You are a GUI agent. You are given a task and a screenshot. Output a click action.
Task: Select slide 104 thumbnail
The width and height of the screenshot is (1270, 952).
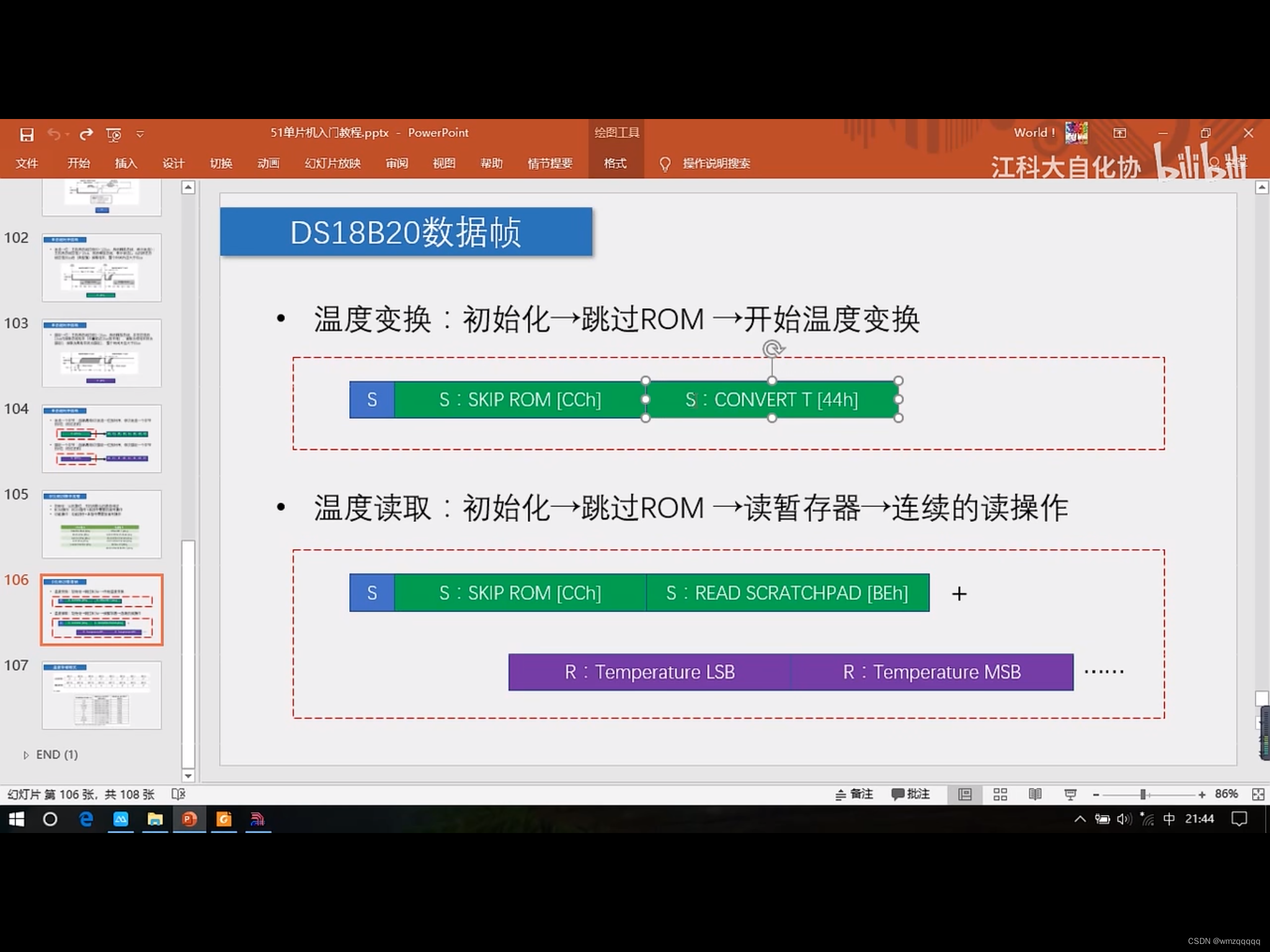[x=102, y=438]
